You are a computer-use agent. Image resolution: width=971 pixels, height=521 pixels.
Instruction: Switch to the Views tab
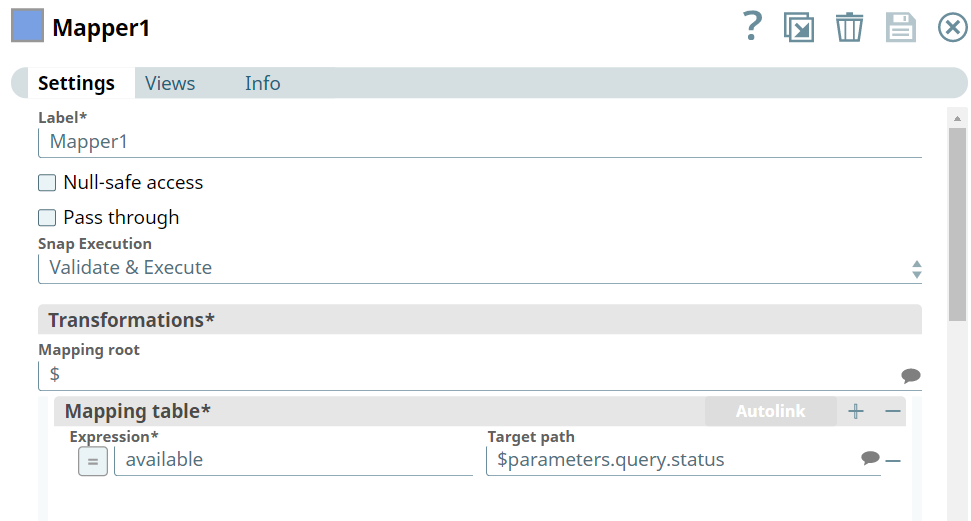coord(170,83)
